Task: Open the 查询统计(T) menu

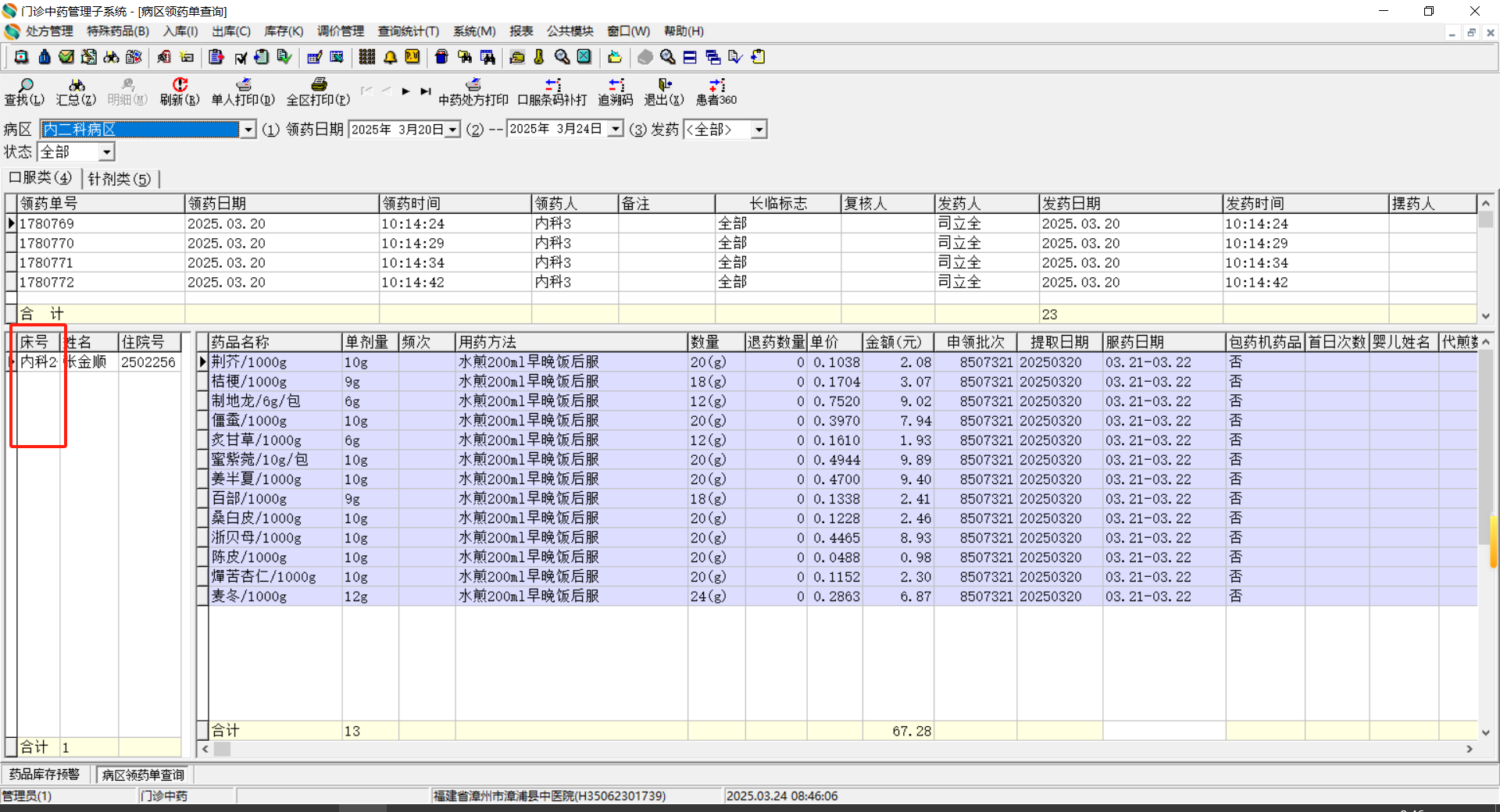Action: pos(408,31)
